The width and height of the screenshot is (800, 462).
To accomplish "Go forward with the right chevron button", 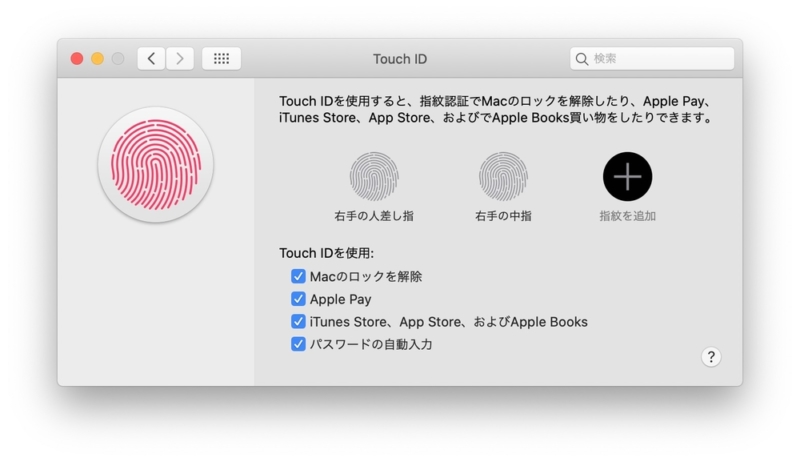I will click(x=180, y=59).
